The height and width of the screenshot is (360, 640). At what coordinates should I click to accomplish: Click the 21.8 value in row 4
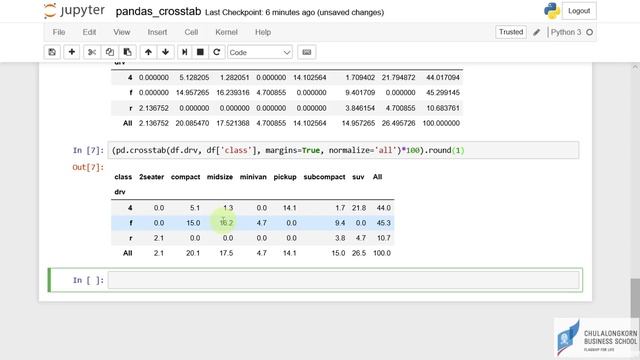click(x=359, y=208)
